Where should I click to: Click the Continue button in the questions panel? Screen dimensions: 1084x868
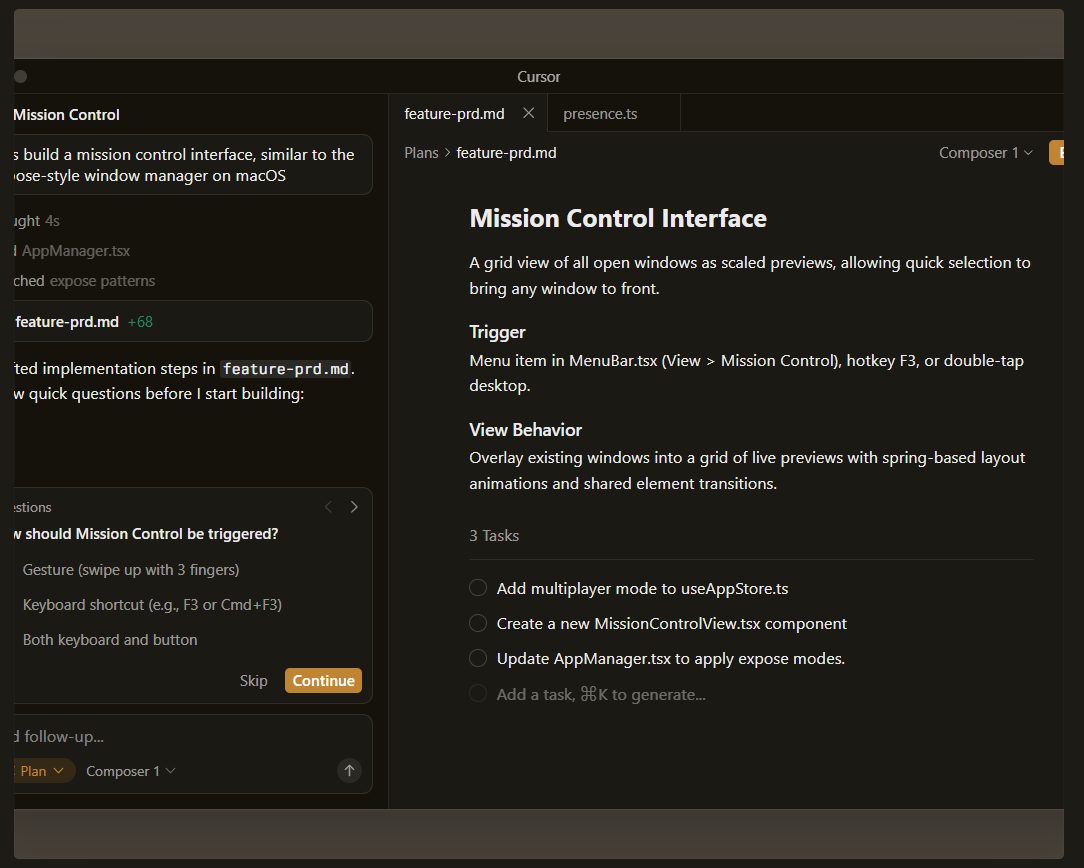coord(323,680)
